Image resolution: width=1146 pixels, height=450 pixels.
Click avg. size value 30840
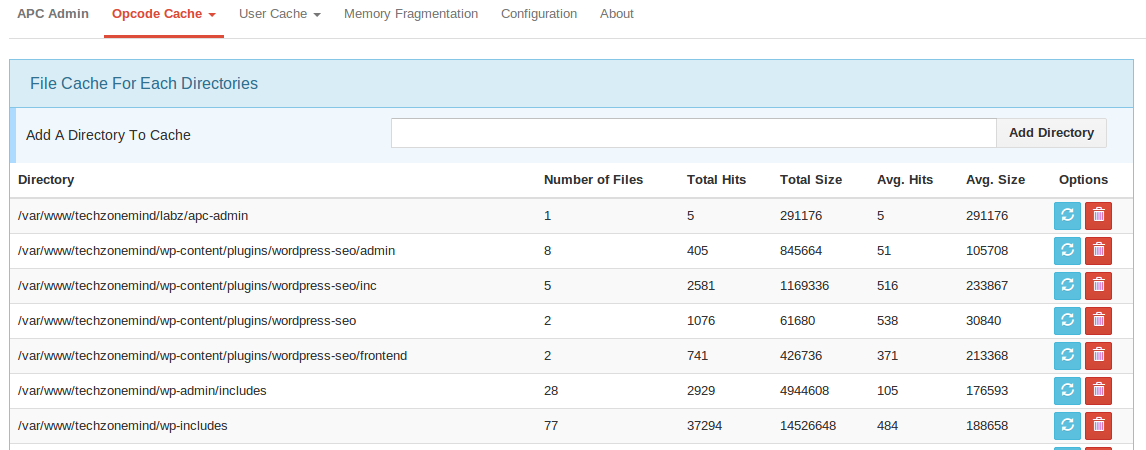pyautogui.click(x=984, y=321)
